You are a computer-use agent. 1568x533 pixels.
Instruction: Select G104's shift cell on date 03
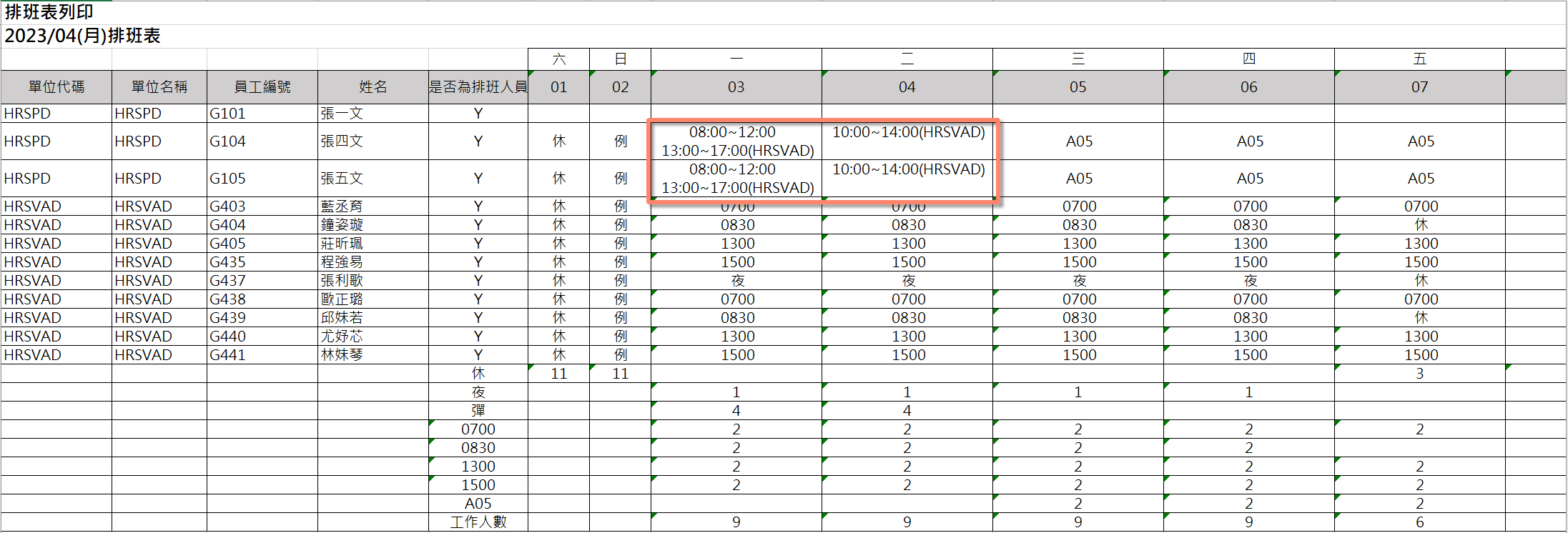tap(736, 141)
